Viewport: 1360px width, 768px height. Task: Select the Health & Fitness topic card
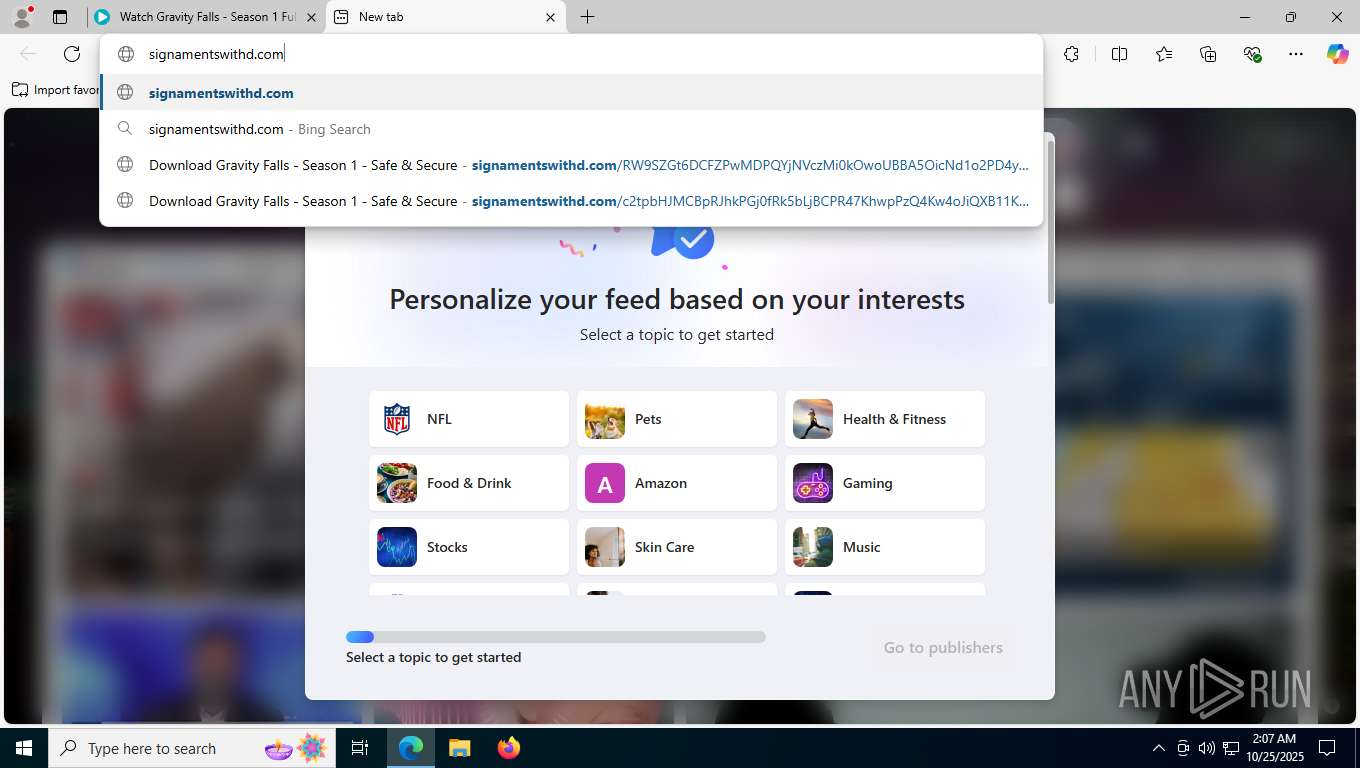point(885,419)
